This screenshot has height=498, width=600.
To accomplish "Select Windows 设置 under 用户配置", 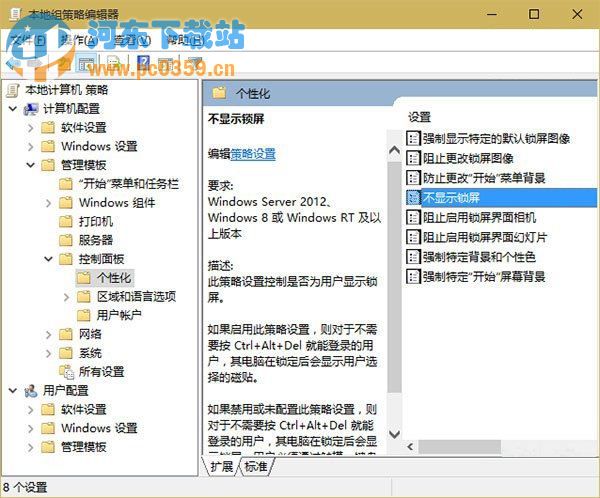I will click(x=99, y=428).
